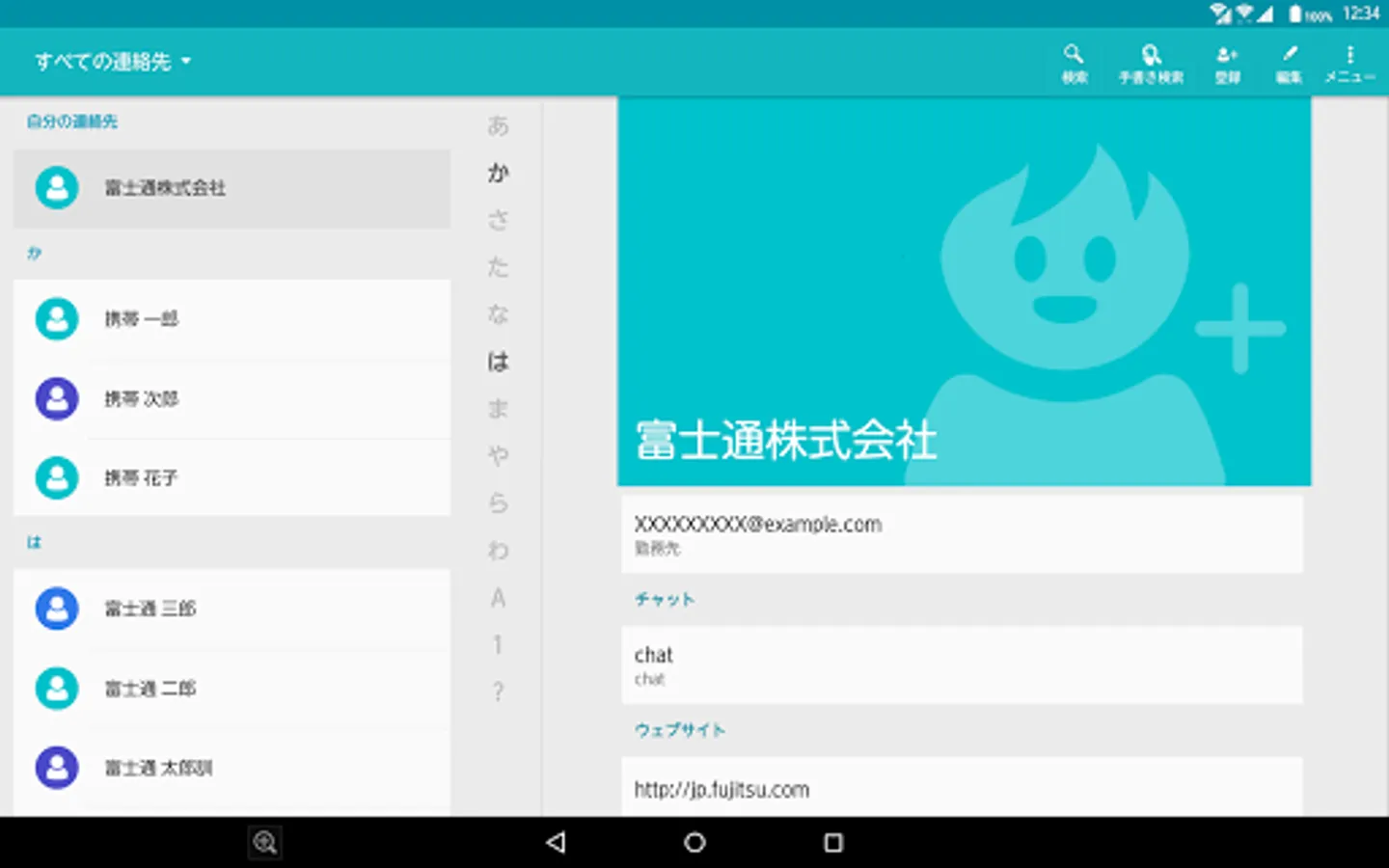Tap purple avatar of 携帯 次郎
This screenshot has width=1389, height=868.
tap(57, 398)
